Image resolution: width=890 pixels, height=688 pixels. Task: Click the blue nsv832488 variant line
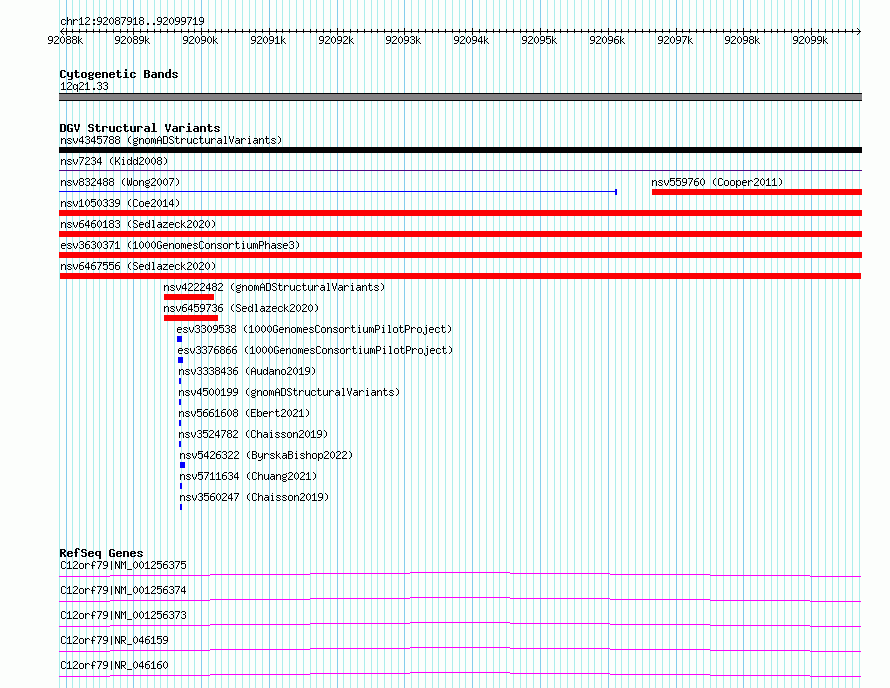[338, 192]
